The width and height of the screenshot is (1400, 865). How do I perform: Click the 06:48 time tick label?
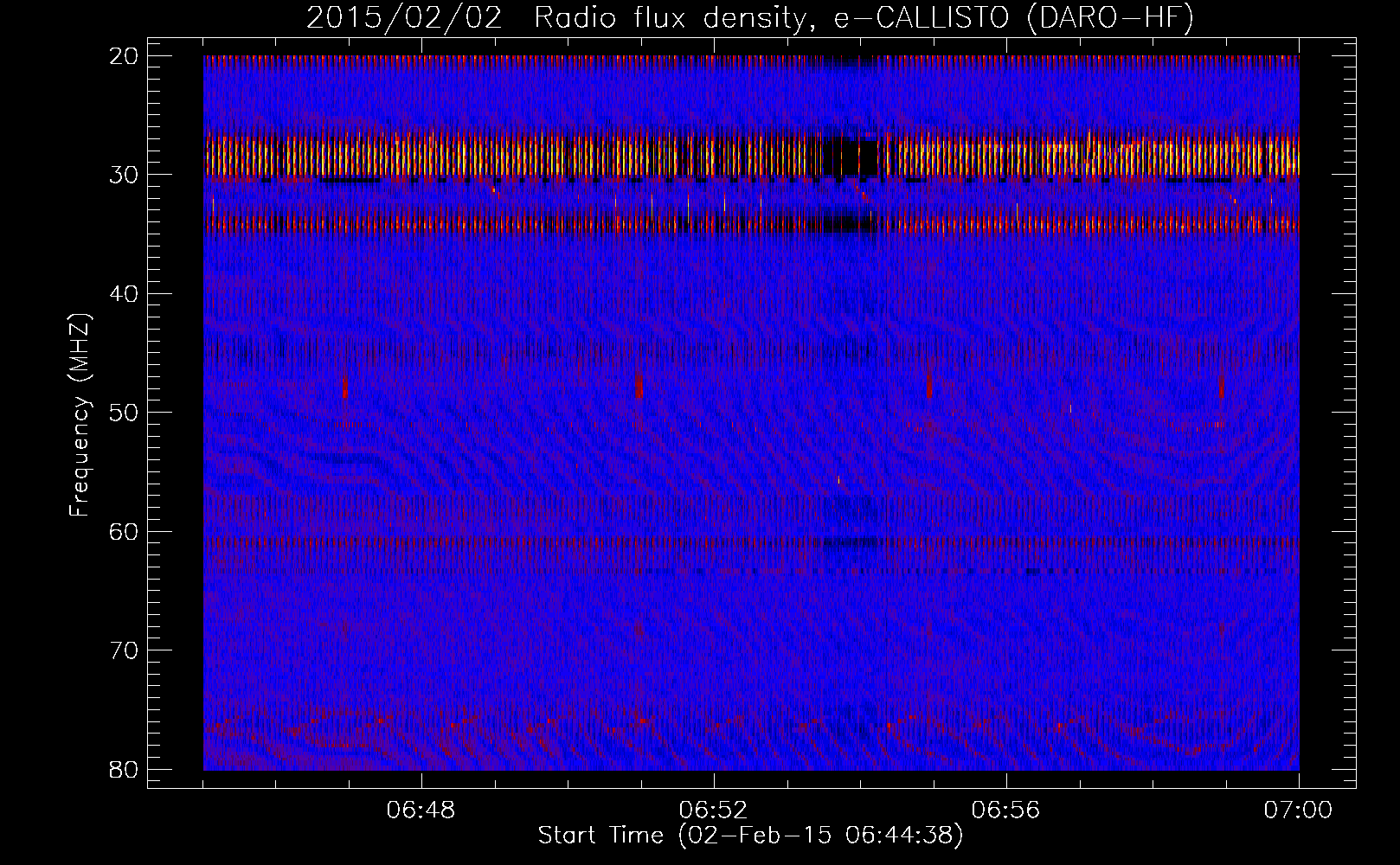pyautogui.click(x=421, y=811)
